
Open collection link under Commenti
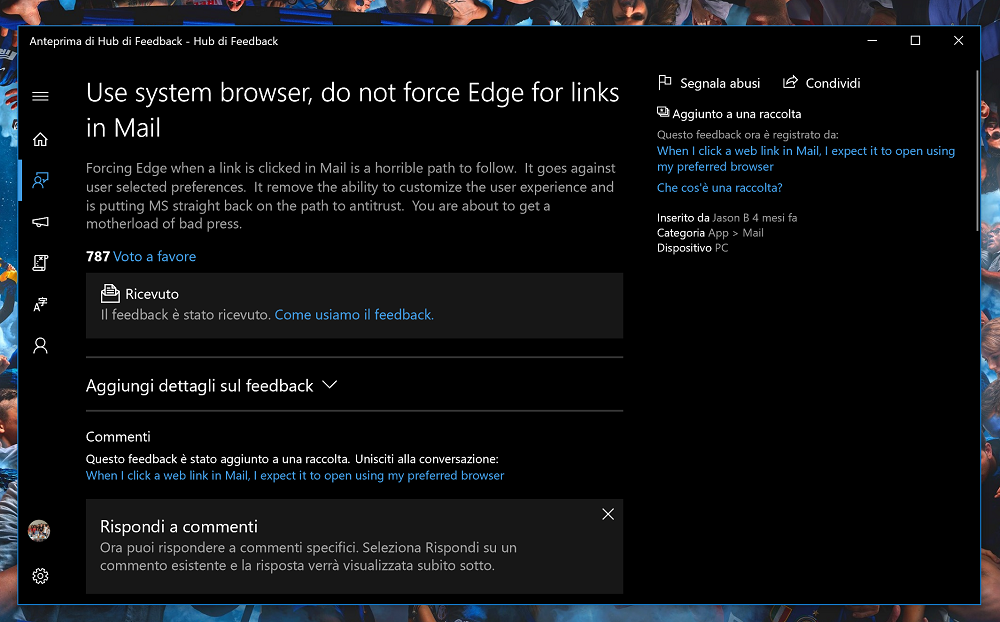tap(295, 475)
